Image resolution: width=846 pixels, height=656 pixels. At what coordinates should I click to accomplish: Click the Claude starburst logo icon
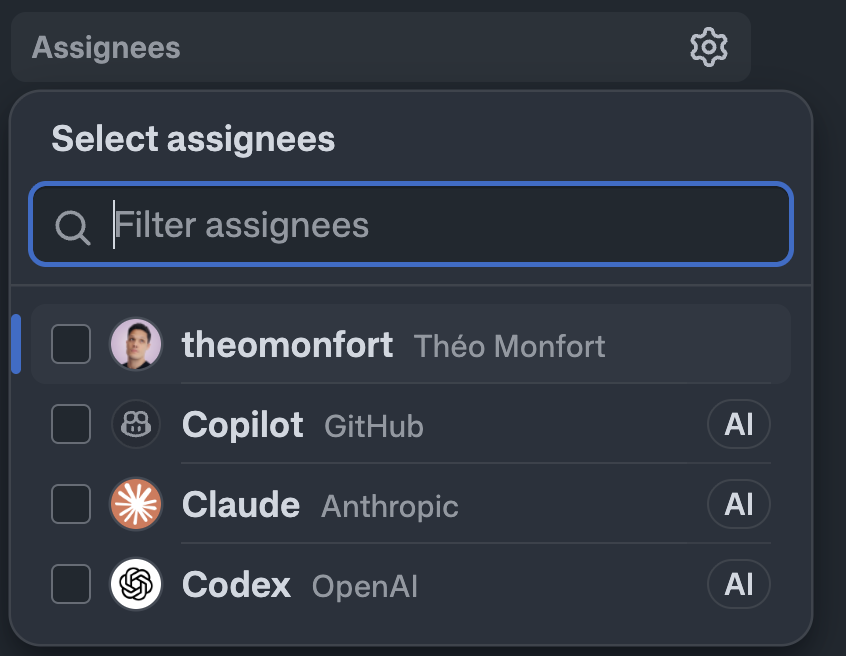(x=136, y=504)
